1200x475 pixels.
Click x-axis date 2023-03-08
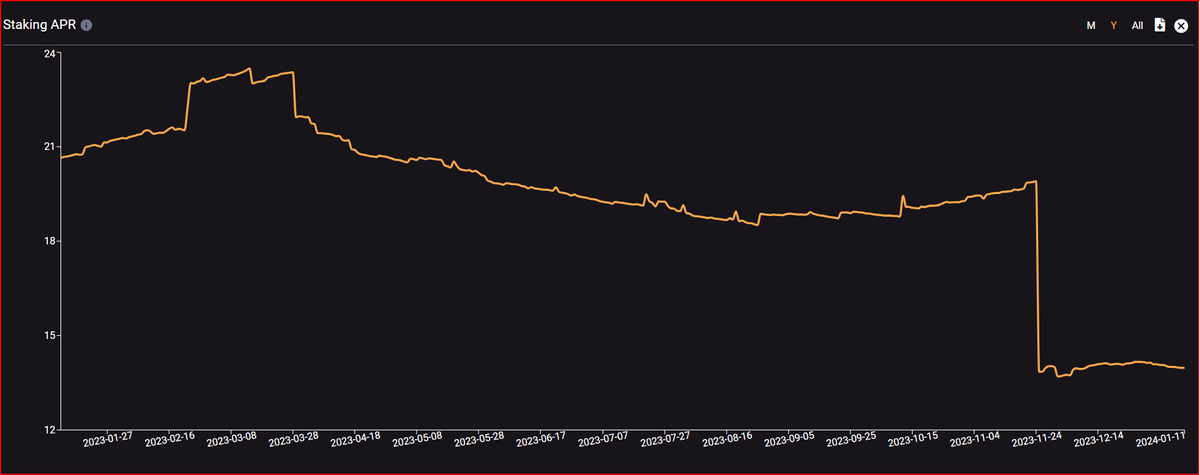(x=231, y=438)
